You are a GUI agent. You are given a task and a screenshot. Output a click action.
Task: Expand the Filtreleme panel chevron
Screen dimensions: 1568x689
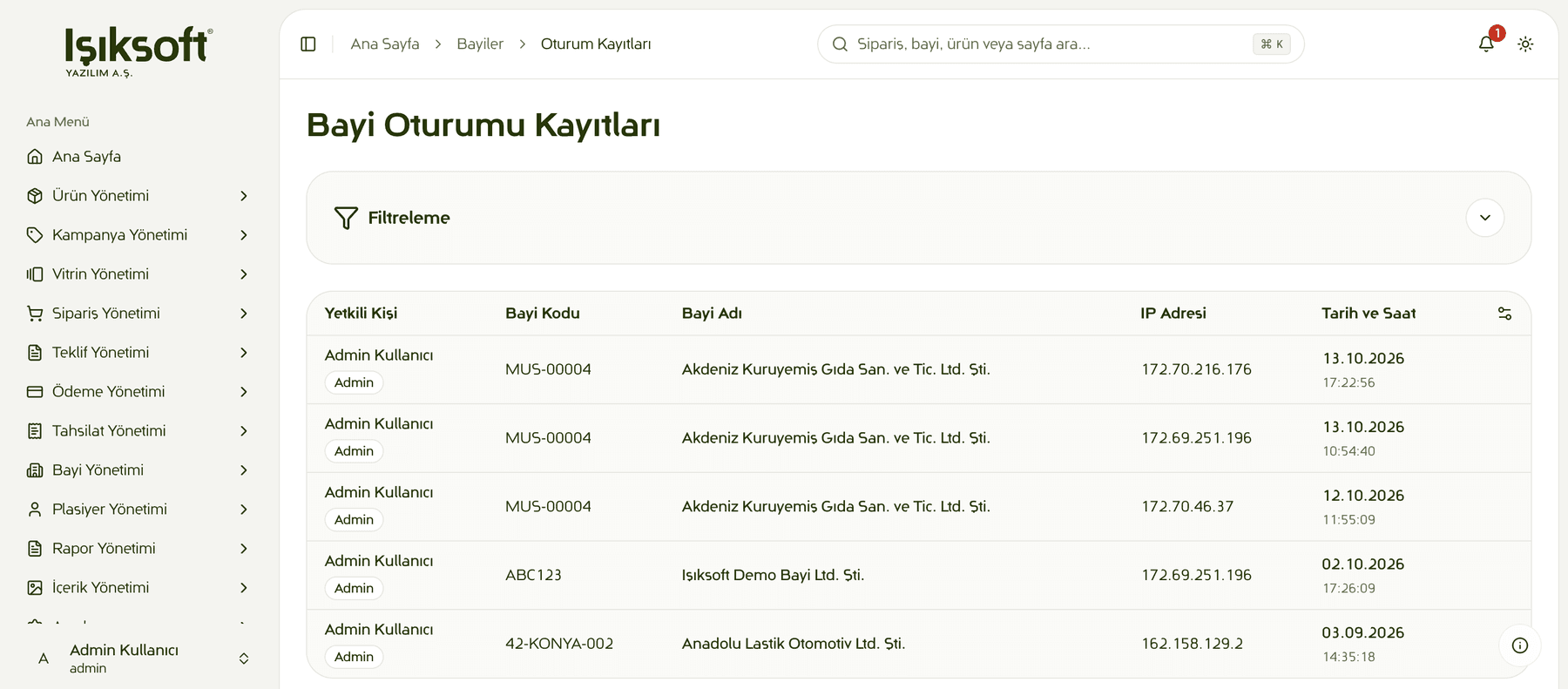[x=1485, y=218]
